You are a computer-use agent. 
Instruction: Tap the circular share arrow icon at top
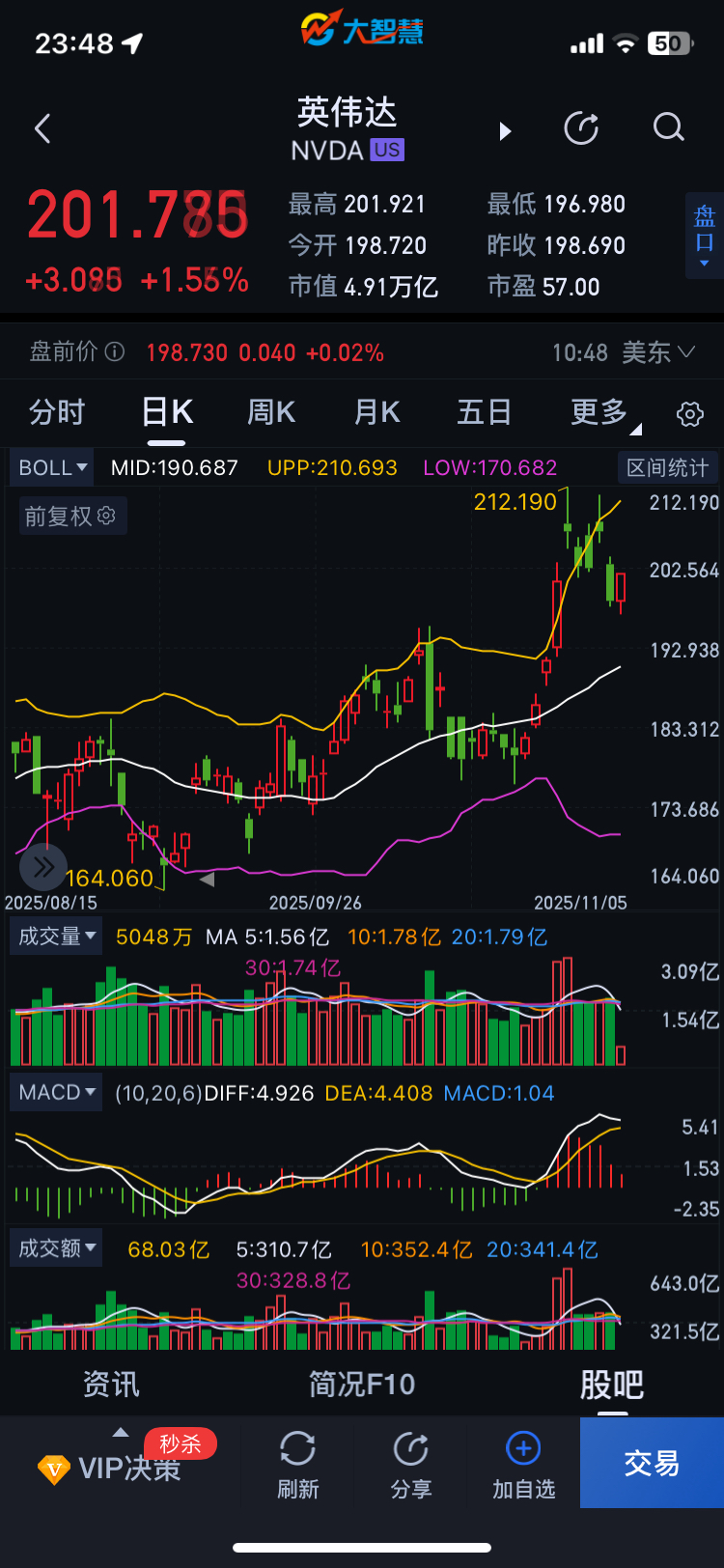(581, 127)
